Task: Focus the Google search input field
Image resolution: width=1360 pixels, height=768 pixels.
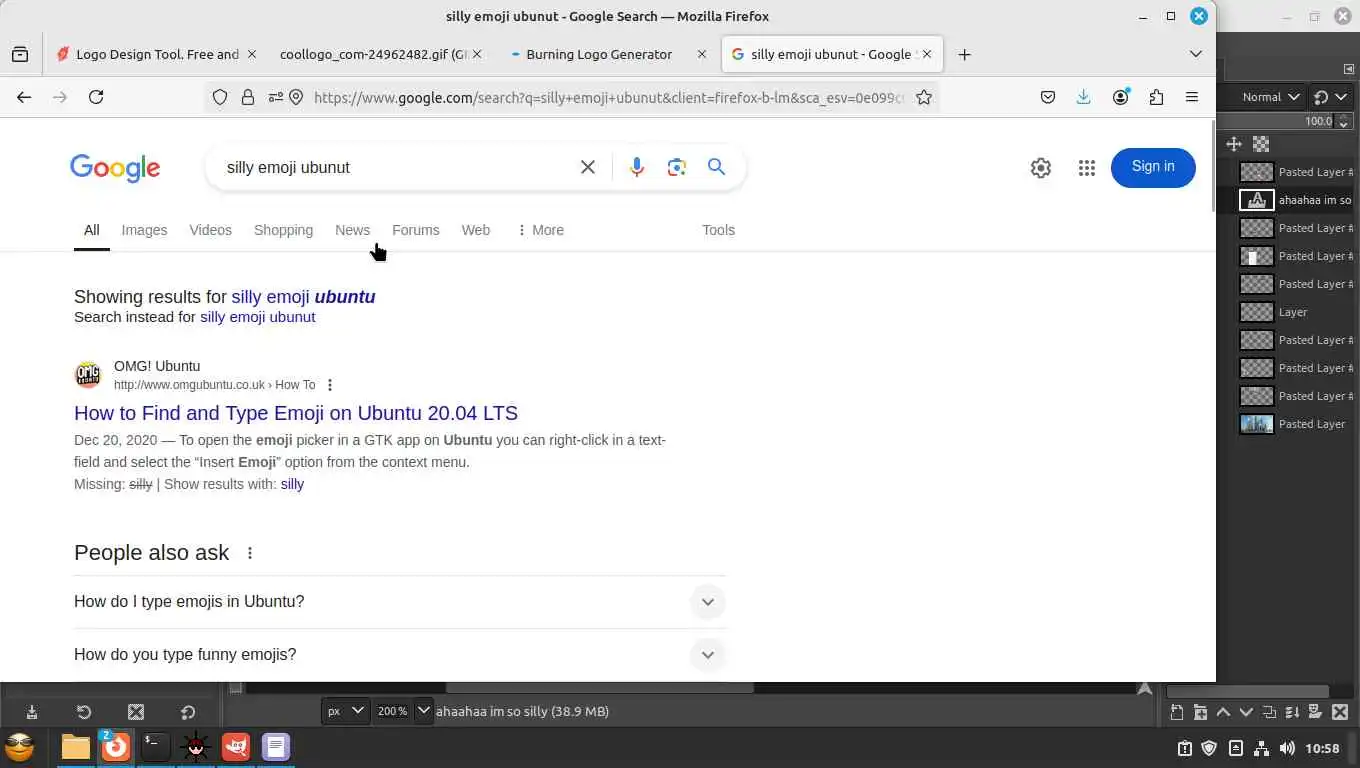Action: tap(398, 167)
